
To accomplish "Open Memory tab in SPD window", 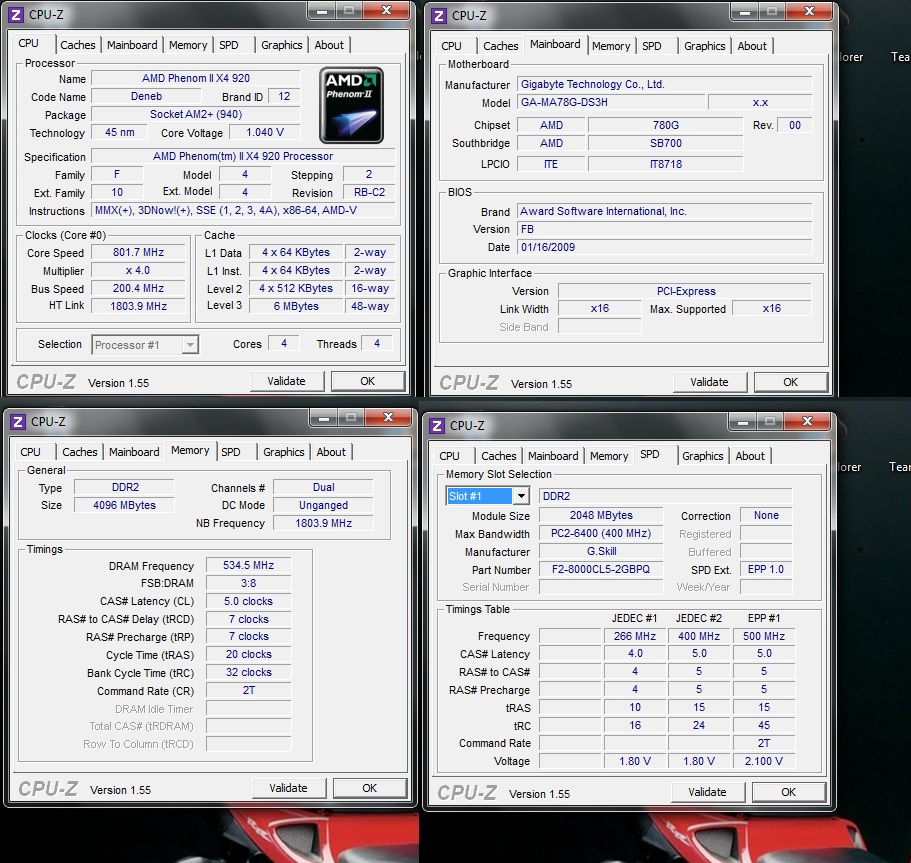I will (609, 456).
